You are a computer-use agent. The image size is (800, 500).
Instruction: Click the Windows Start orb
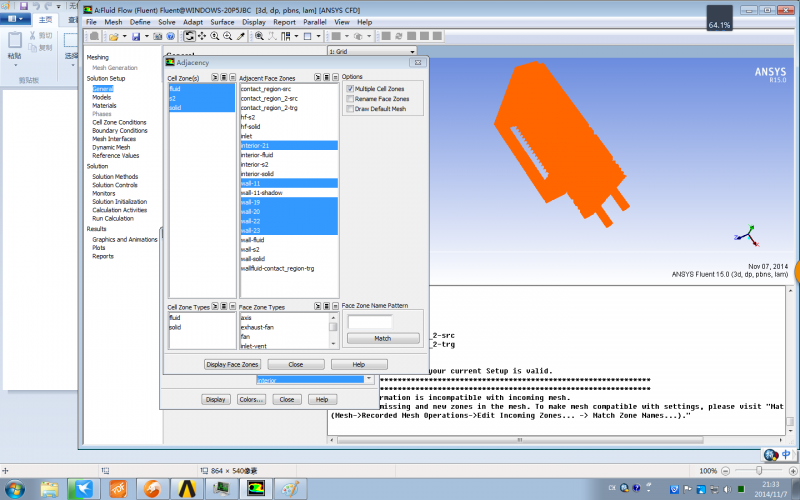pos(14,488)
